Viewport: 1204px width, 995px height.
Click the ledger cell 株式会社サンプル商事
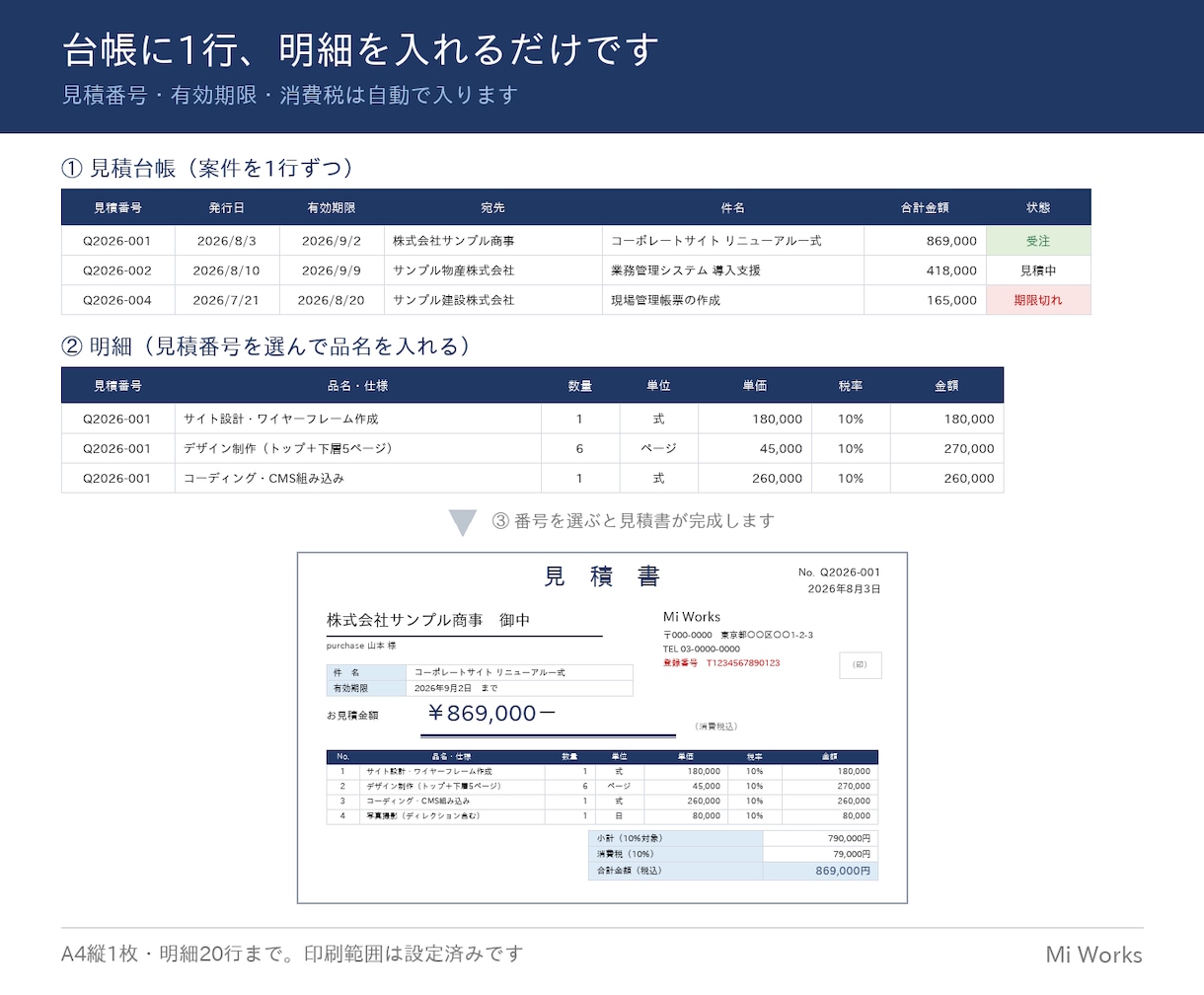click(x=493, y=241)
